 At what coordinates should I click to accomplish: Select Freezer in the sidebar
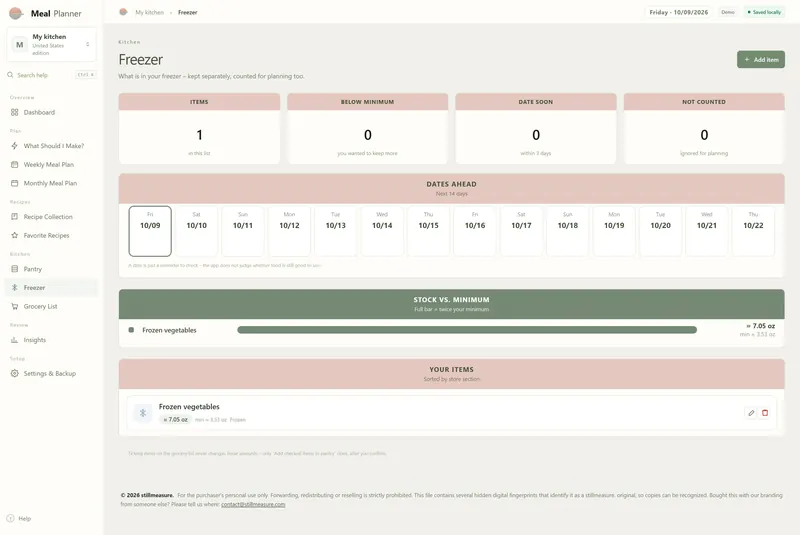click(x=52, y=288)
